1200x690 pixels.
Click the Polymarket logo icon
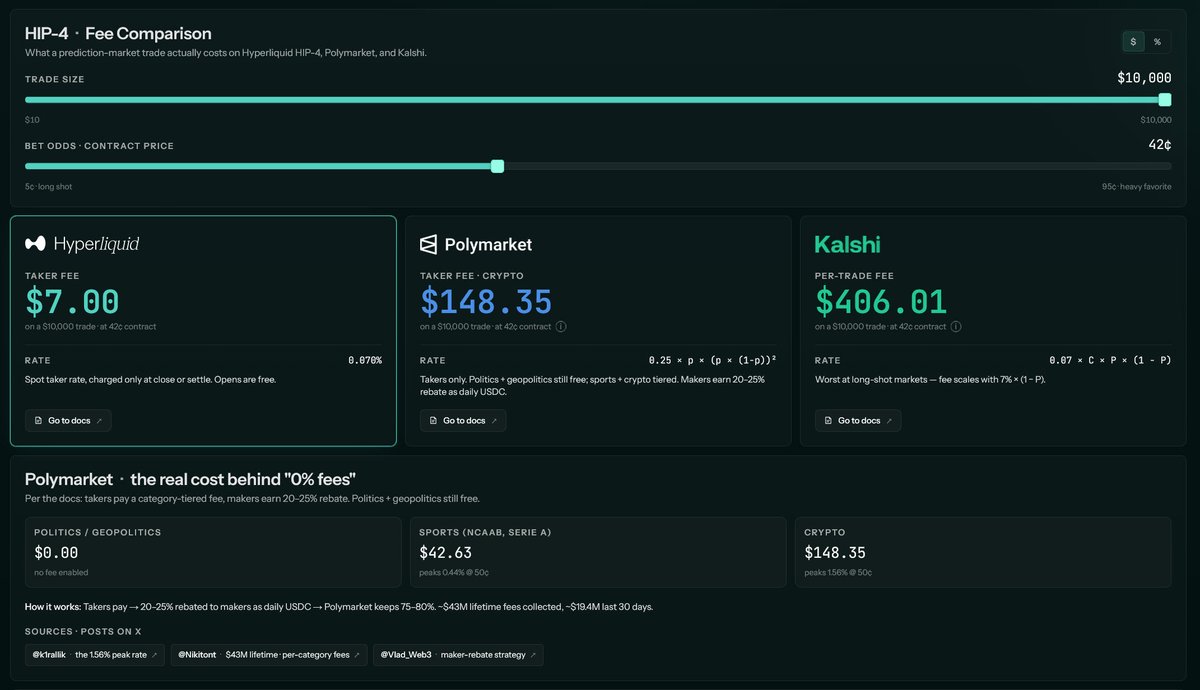(429, 244)
